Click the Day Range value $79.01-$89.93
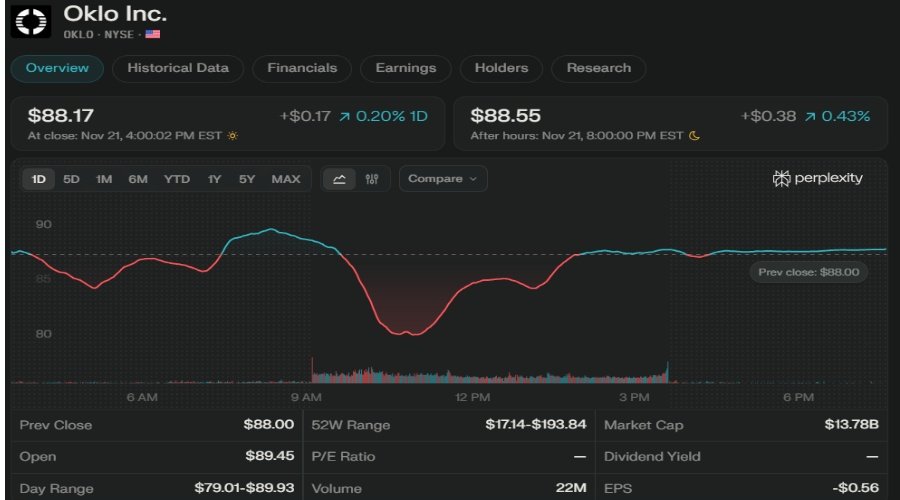 click(244, 489)
